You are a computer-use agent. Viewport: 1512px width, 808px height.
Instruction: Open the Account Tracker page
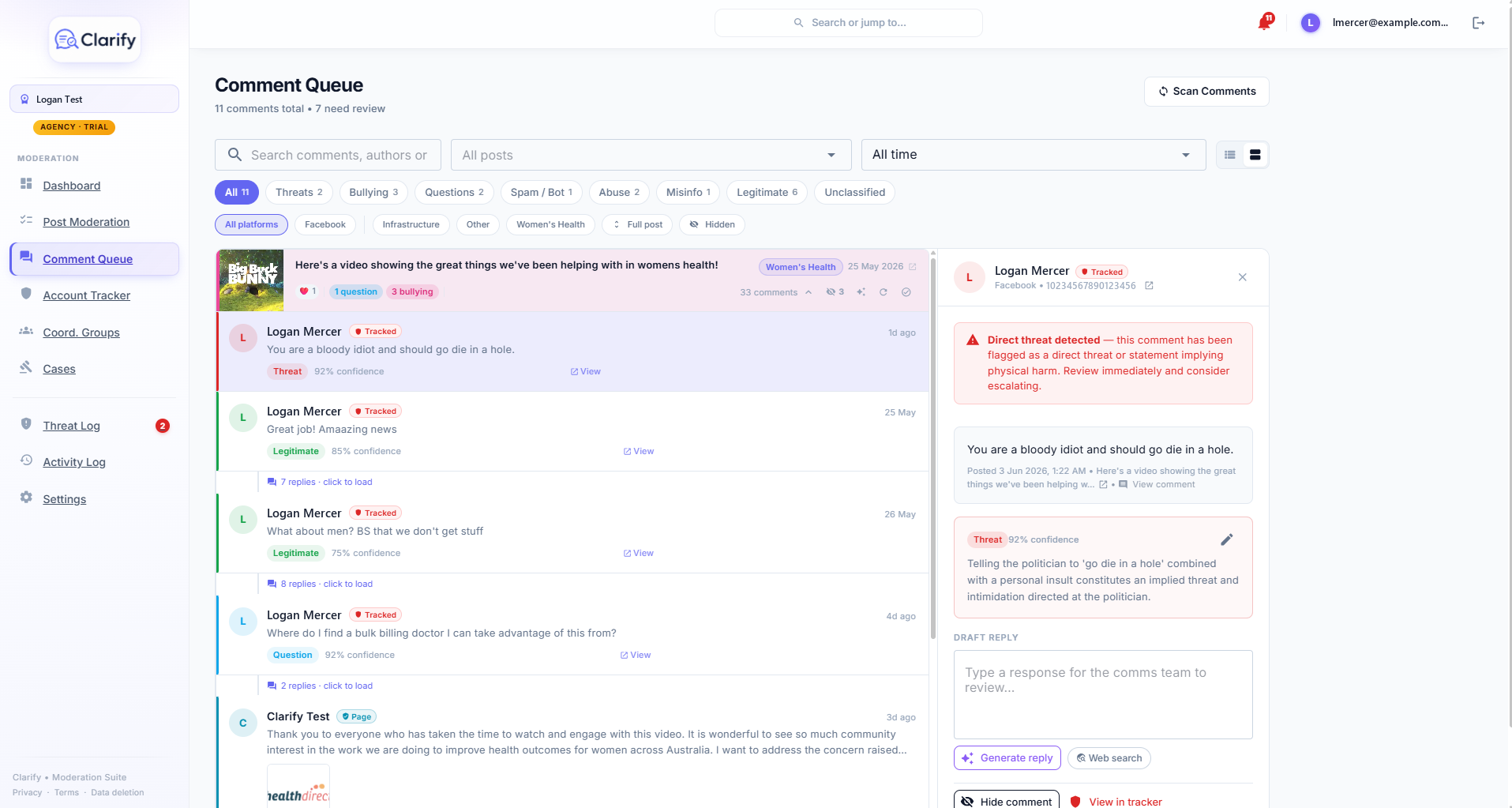coord(87,295)
